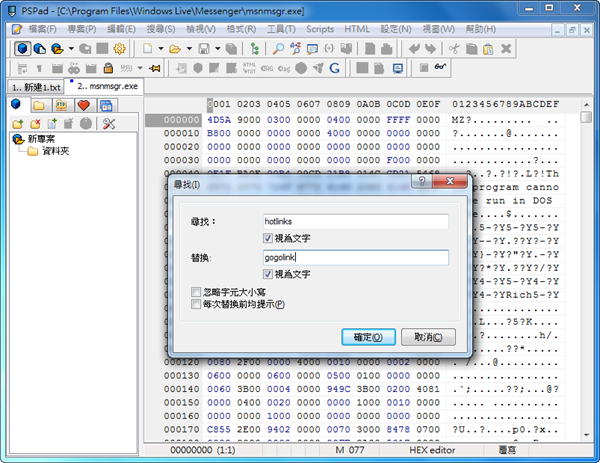Click the clipboard Paste icon
Viewport: 600px width, 463px height.
click(x=488, y=49)
